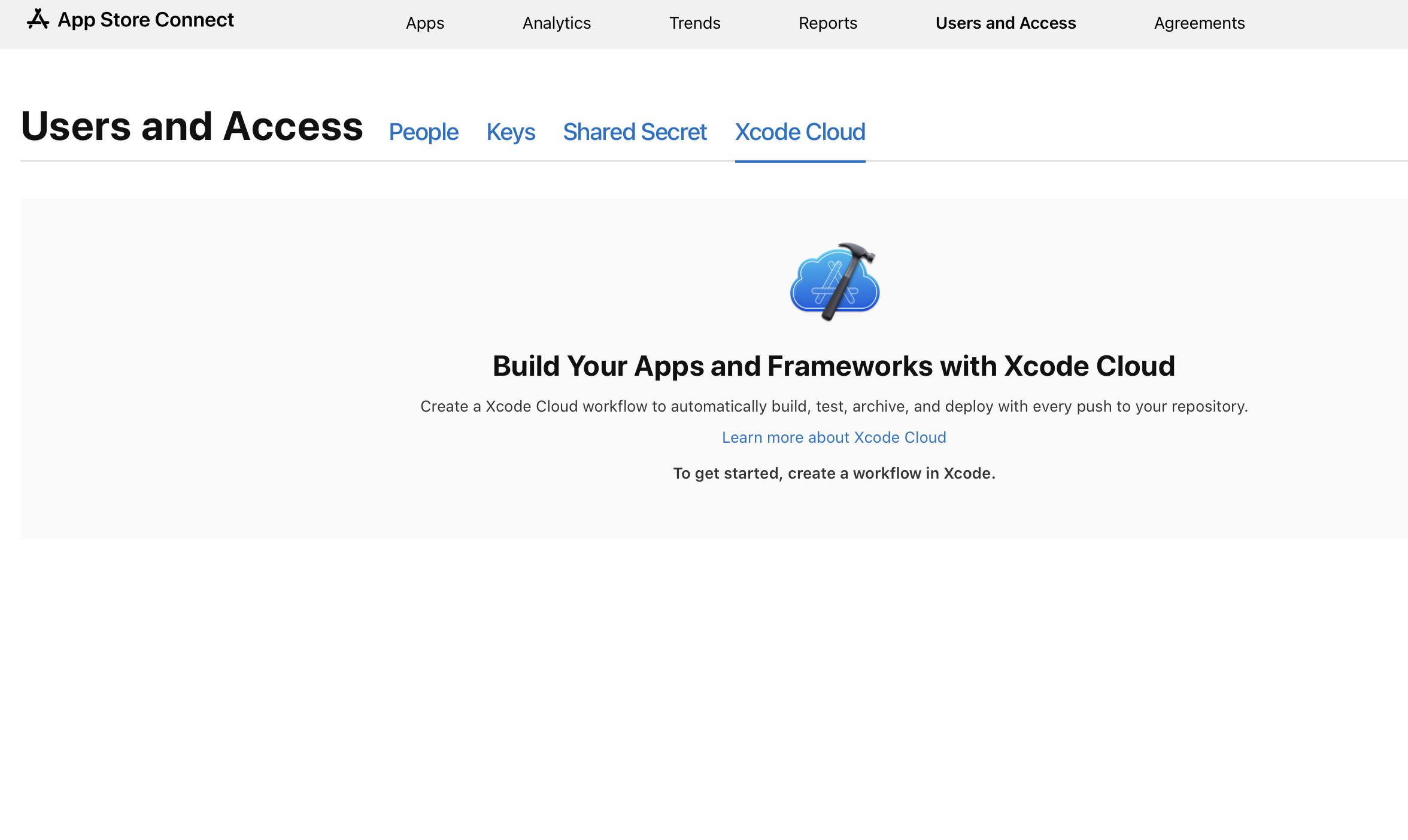
Task: Open the App Store Connect home title
Action: click(145, 20)
